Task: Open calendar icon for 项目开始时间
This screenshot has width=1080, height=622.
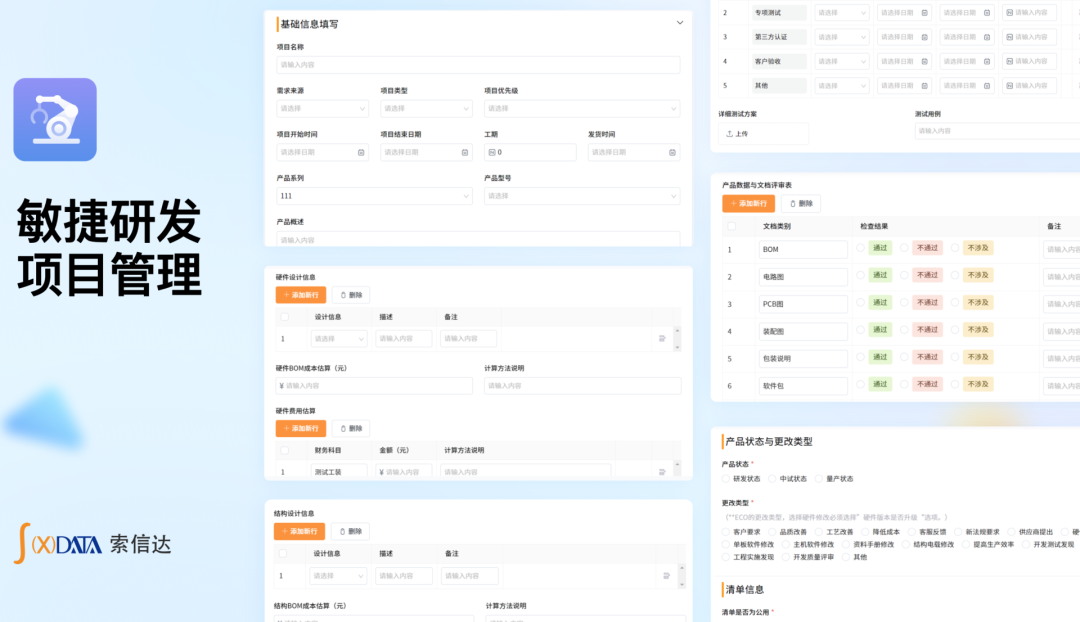Action: 361,152
